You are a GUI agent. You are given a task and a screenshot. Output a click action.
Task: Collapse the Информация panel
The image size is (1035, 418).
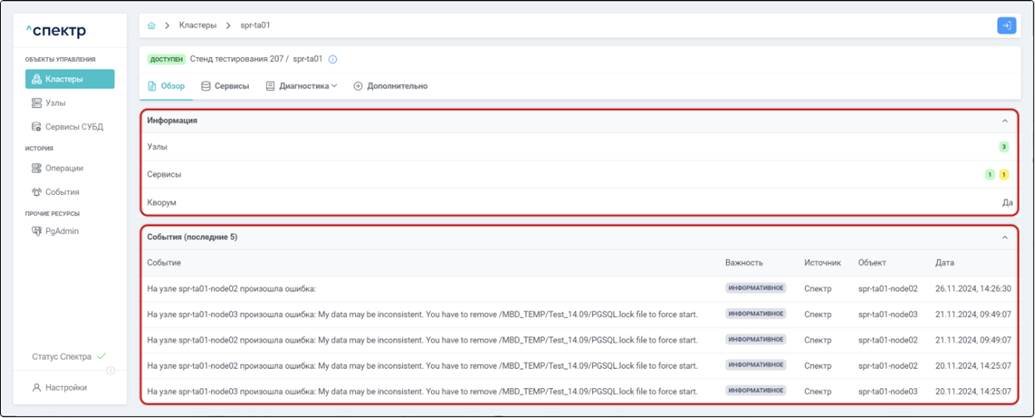click(x=1005, y=121)
